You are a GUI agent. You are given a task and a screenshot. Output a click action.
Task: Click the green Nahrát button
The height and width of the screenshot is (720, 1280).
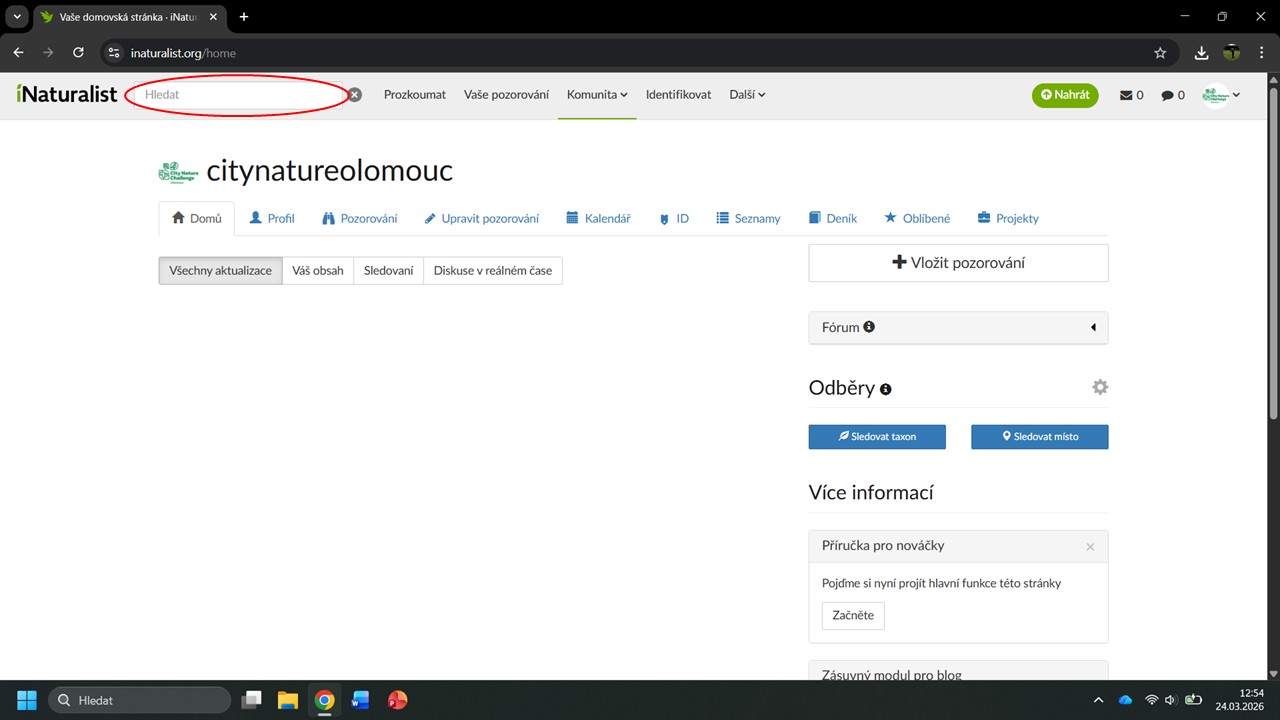point(1065,95)
